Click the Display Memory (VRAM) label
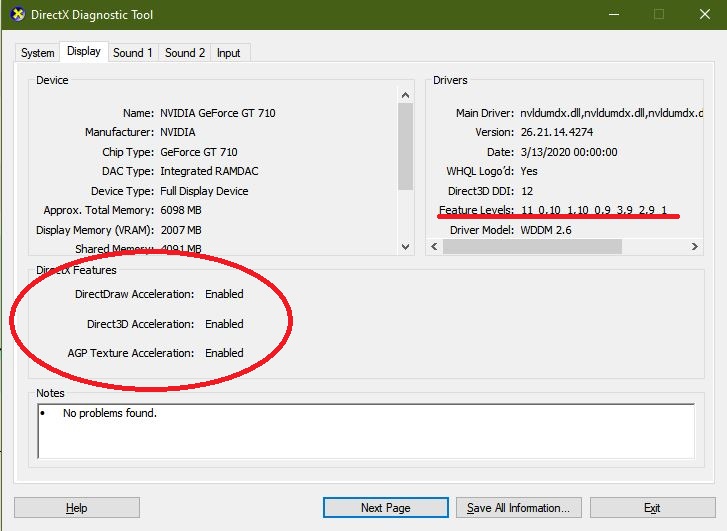The height and width of the screenshot is (531, 727). coord(95,230)
